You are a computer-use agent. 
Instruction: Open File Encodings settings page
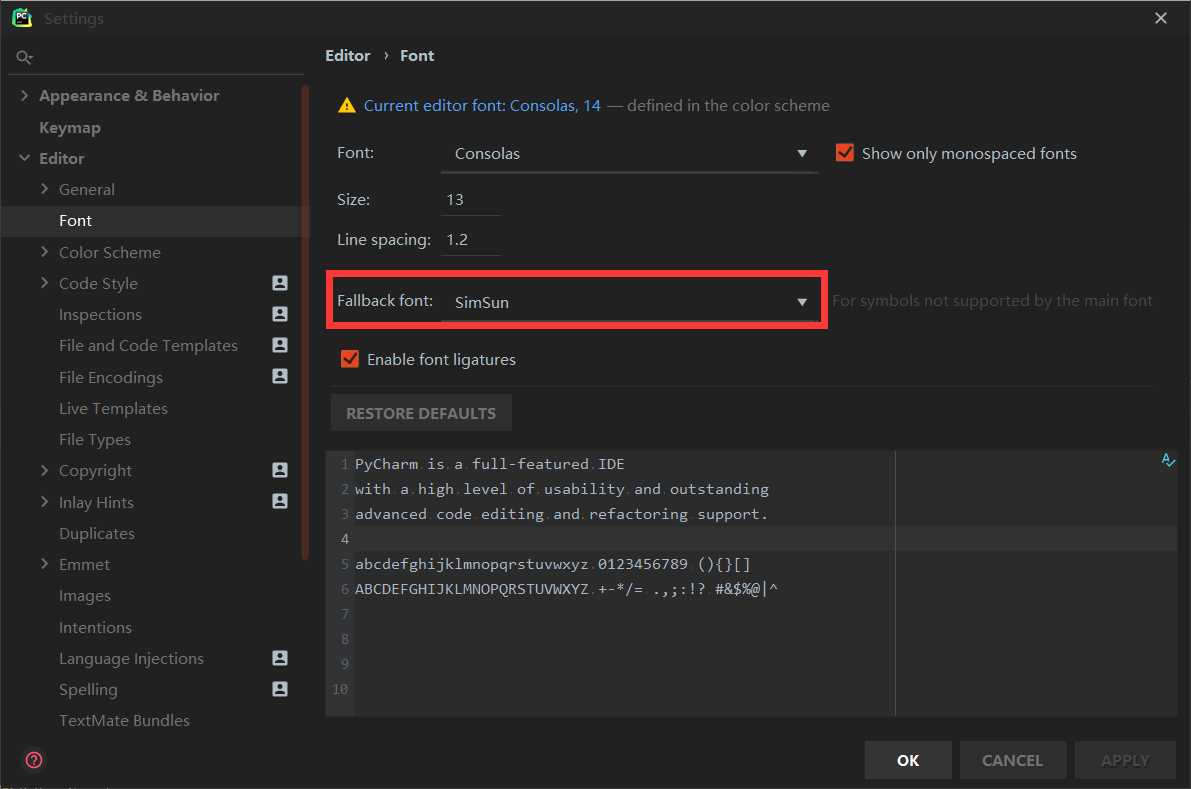pos(111,377)
